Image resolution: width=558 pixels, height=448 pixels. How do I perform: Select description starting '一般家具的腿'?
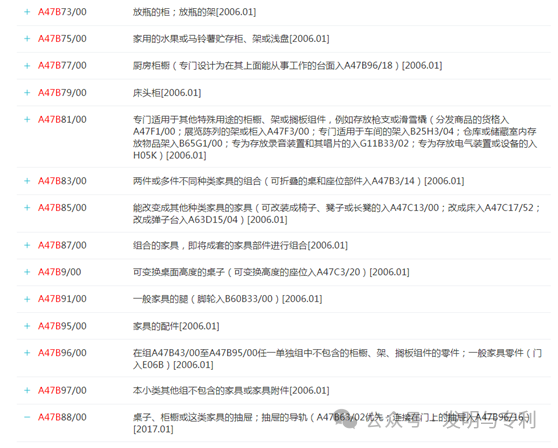pyautogui.click(x=227, y=299)
